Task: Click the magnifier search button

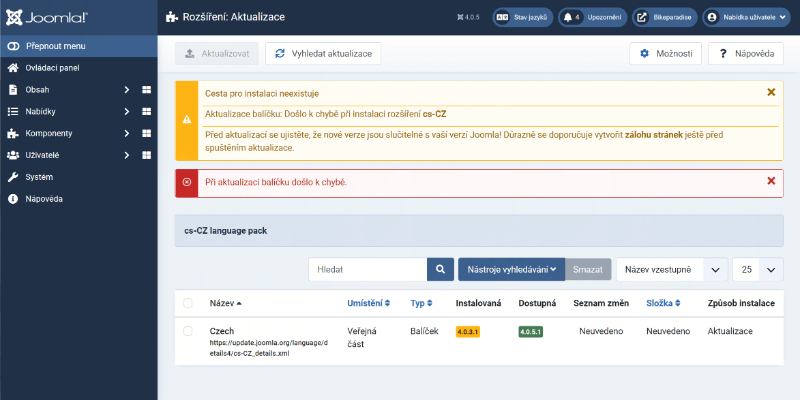Action: [440, 269]
